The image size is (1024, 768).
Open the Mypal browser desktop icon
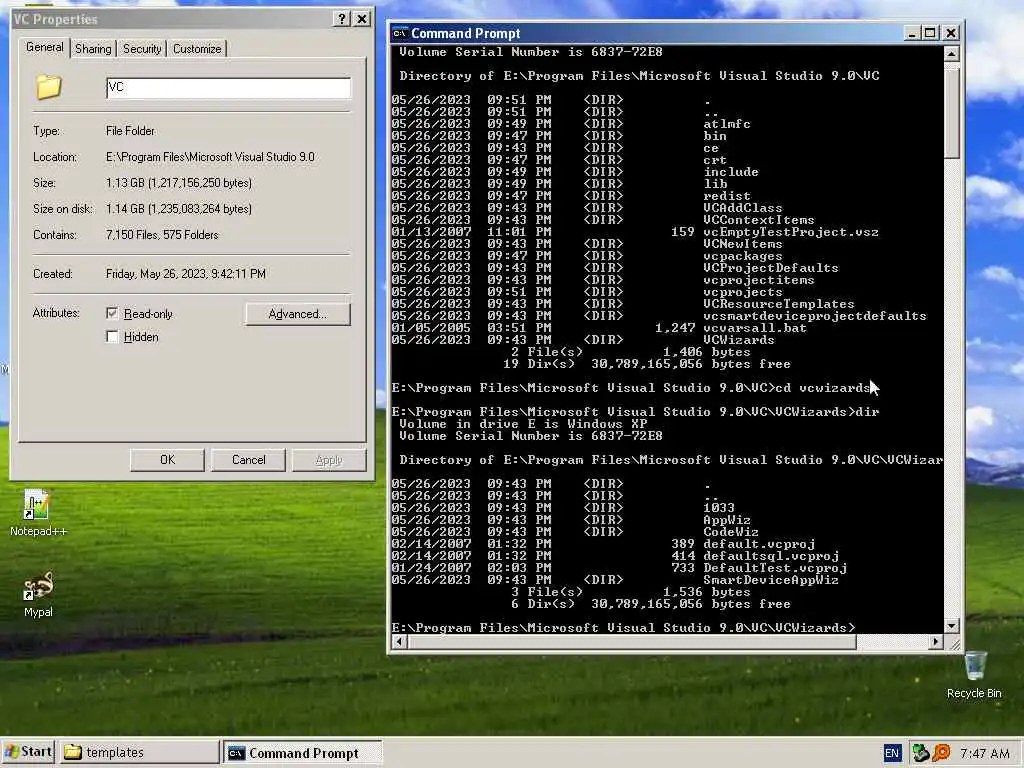[x=37, y=594]
